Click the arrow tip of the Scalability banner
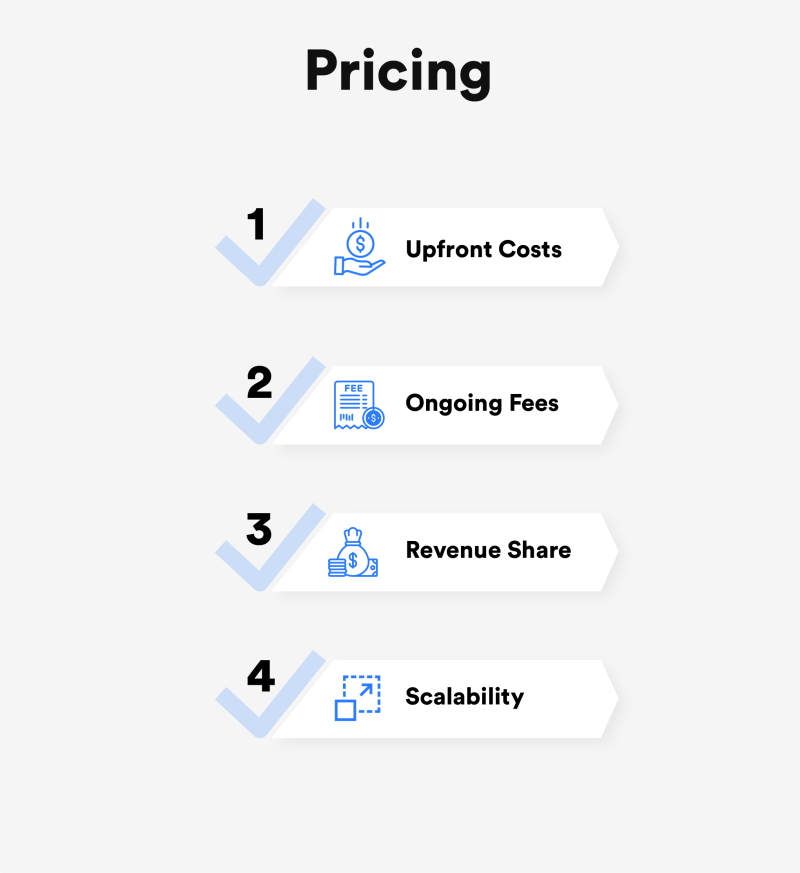This screenshot has width=800, height=873. coord(610,699)
